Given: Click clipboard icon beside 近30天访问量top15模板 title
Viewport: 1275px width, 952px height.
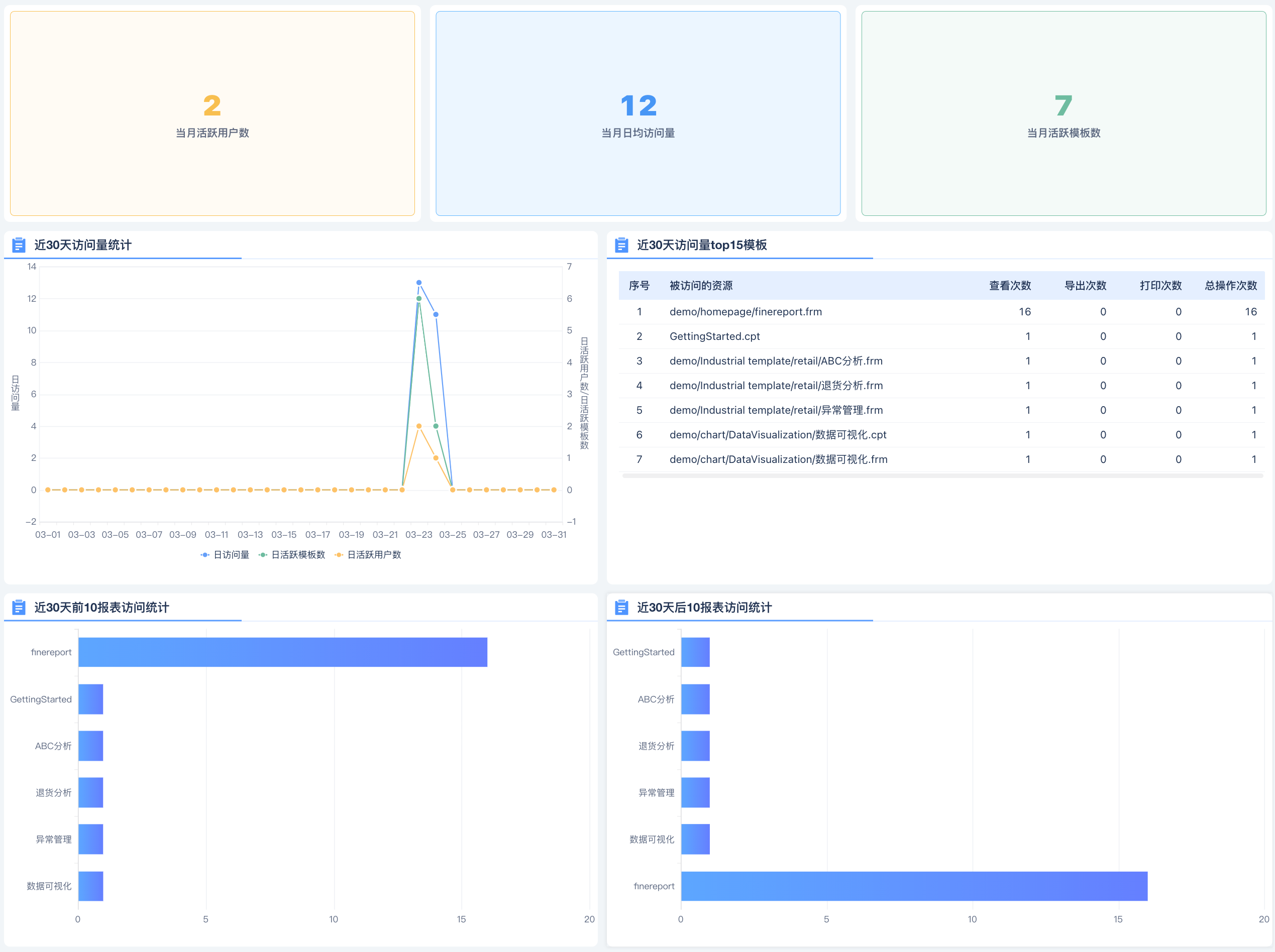Looking at the screenshot, I should pos(621,246).
